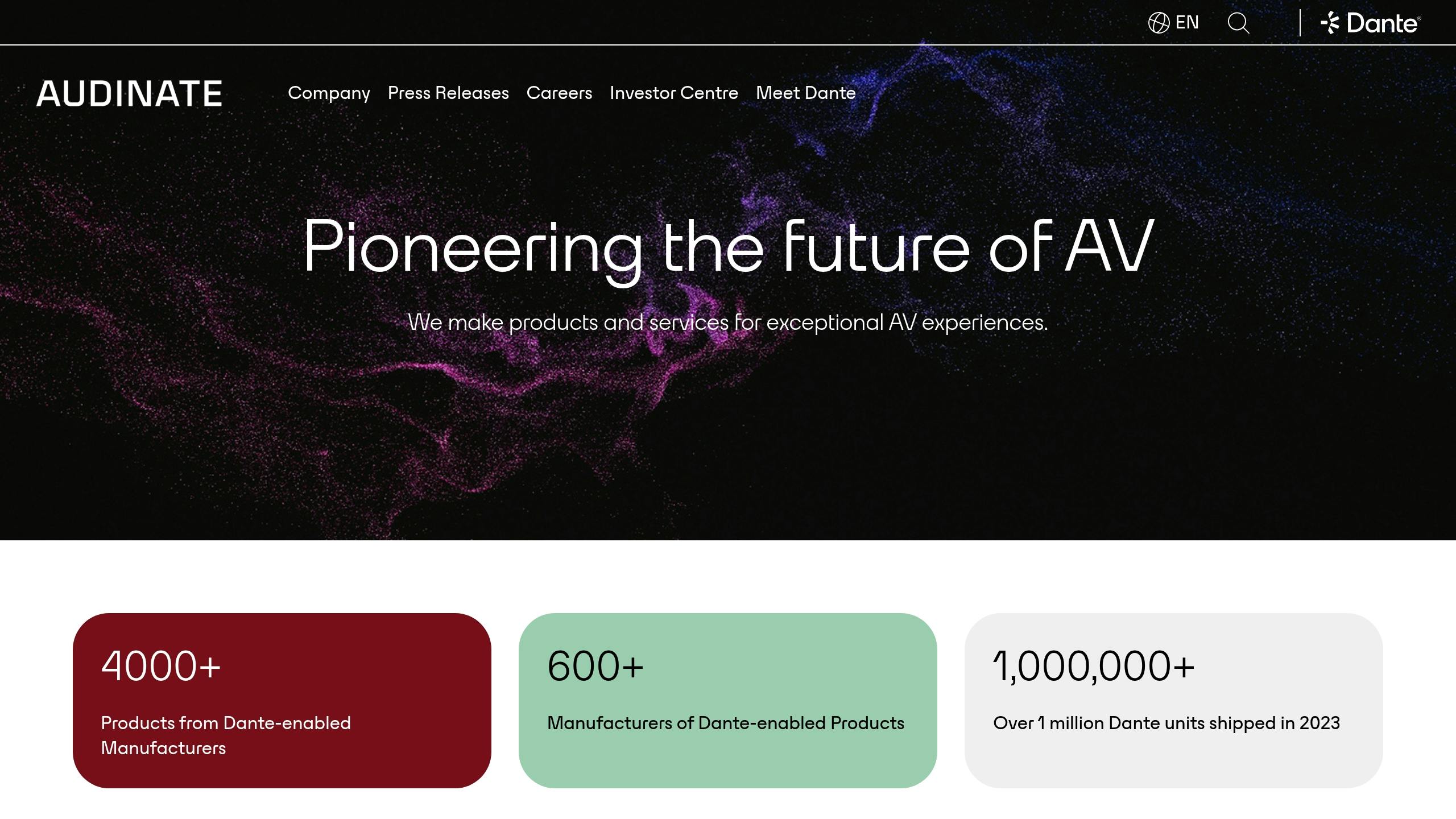Screen dimensions: 1456x819
Task: Click 'Manufacturers of Dante-enabled Products' text
Action: click(726, 723)
